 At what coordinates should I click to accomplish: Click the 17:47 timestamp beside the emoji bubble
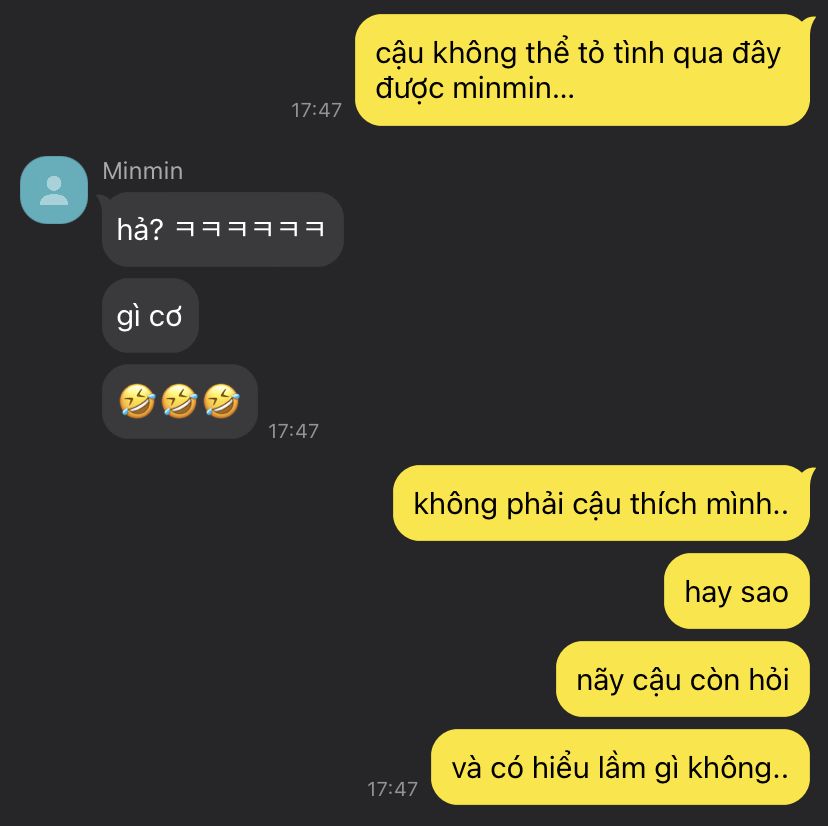point(294,431)
